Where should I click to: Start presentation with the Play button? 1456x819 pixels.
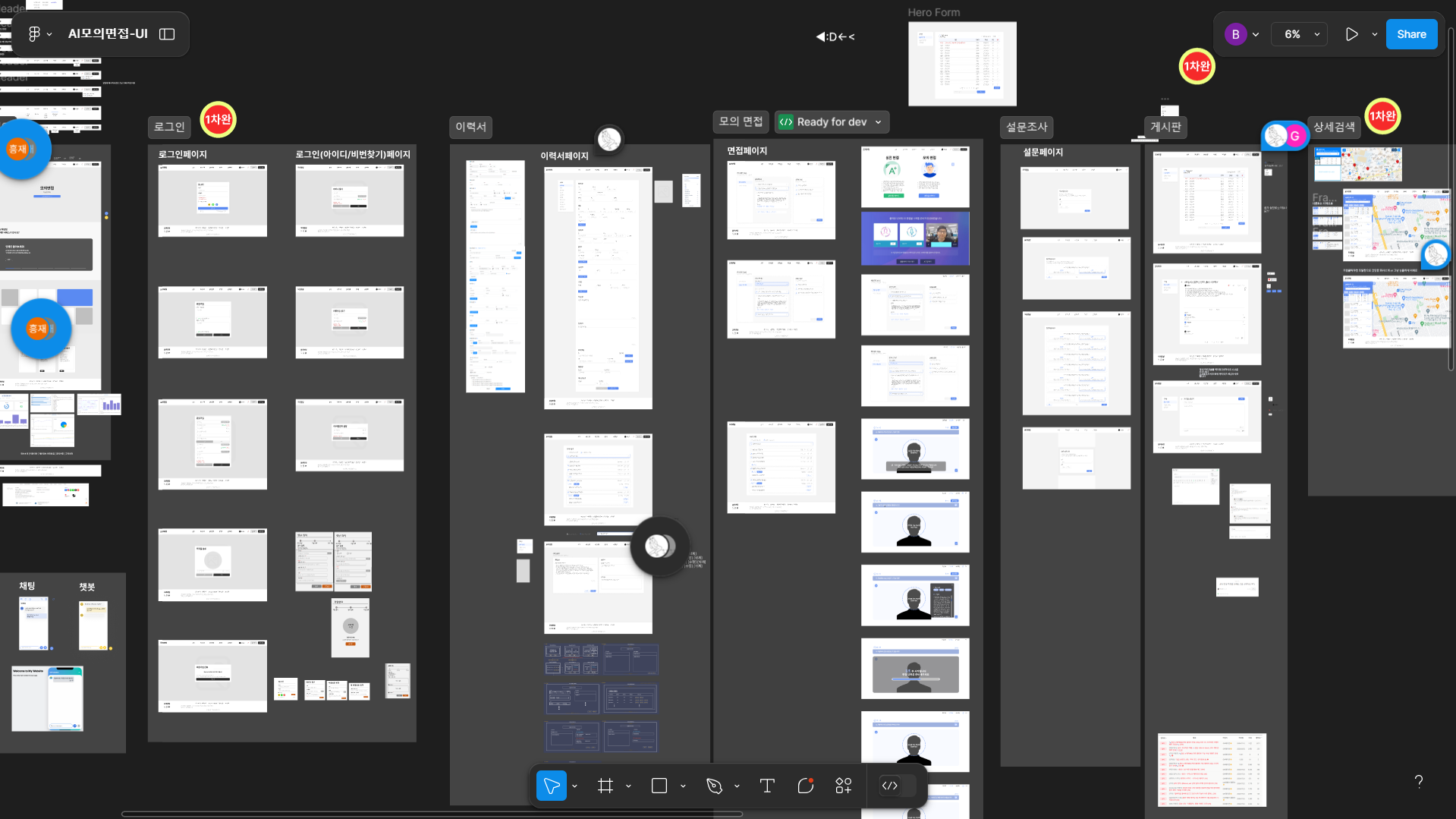coord(1351,34)
